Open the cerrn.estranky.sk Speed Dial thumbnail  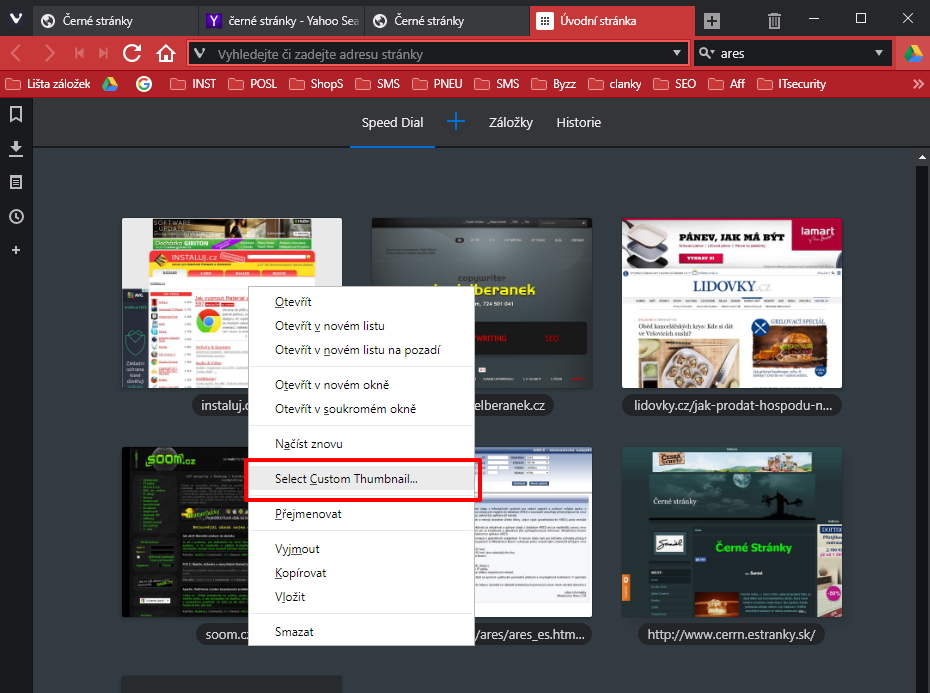tap(731, 532)
